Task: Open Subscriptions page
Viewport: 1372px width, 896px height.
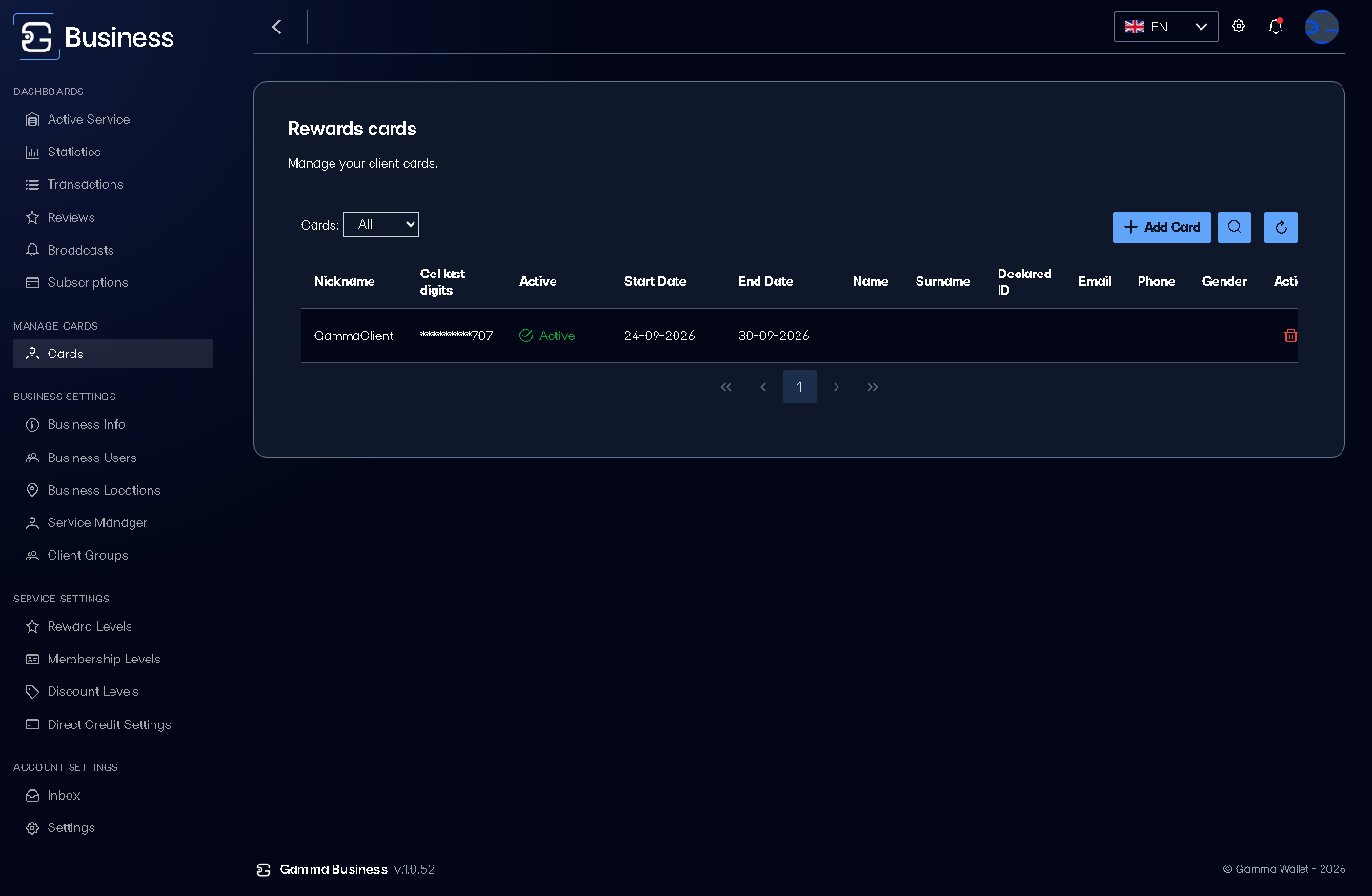Action: point(113,282)
